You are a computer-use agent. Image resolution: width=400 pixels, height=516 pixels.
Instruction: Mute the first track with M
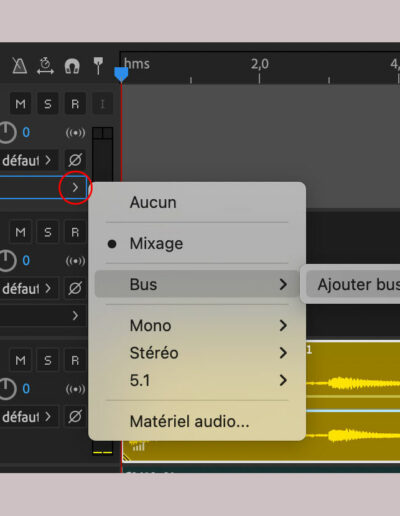21,104
